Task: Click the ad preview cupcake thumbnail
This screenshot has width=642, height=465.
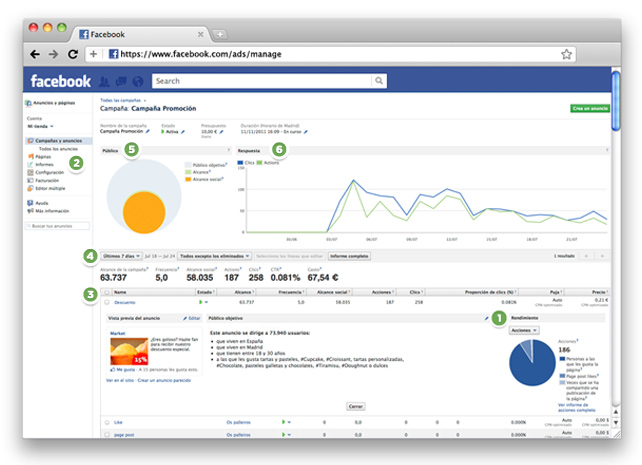Action: 129,351
